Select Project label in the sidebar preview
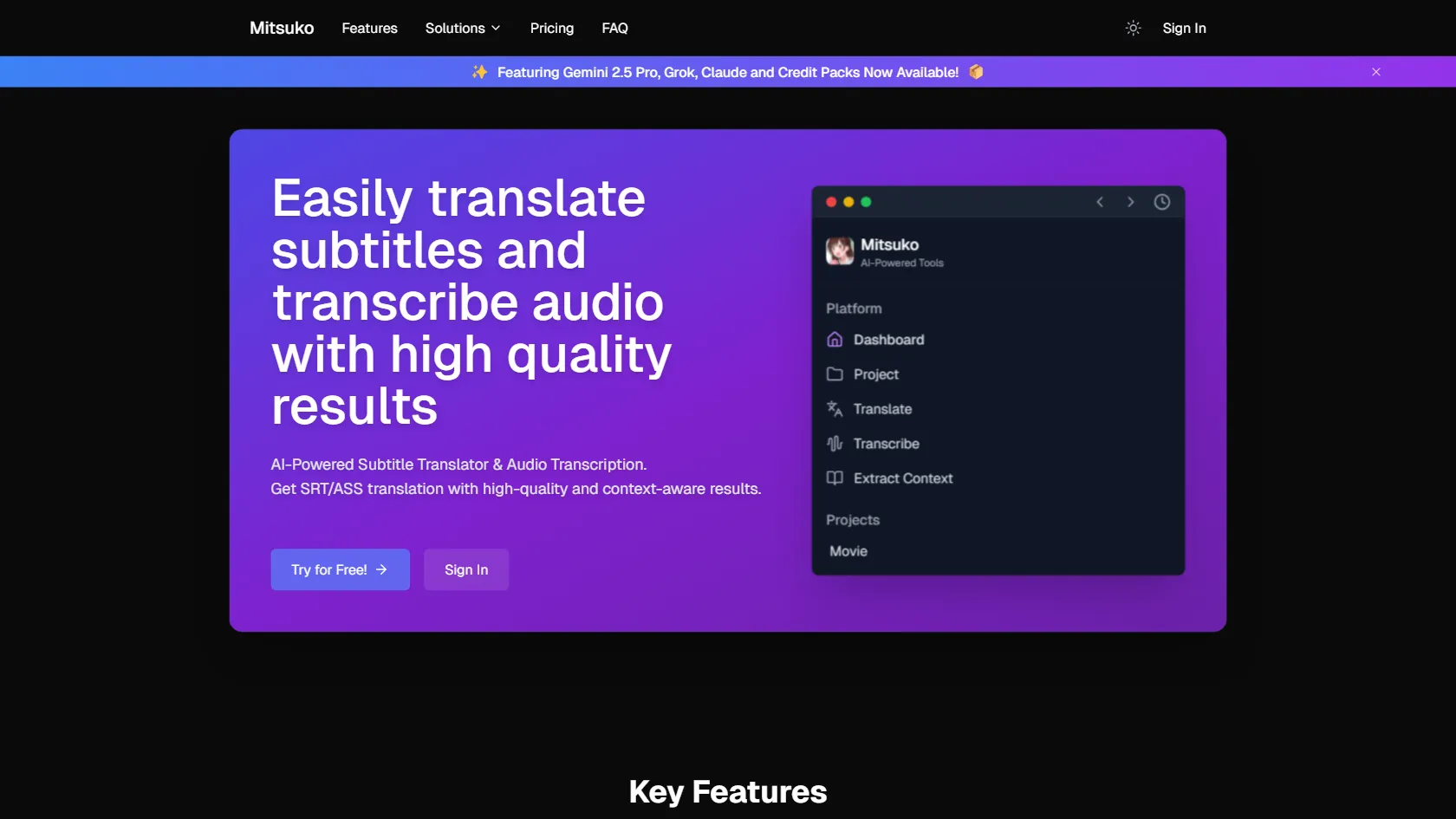The width and height of the screenshot is (1456, 819). [876, 374]
